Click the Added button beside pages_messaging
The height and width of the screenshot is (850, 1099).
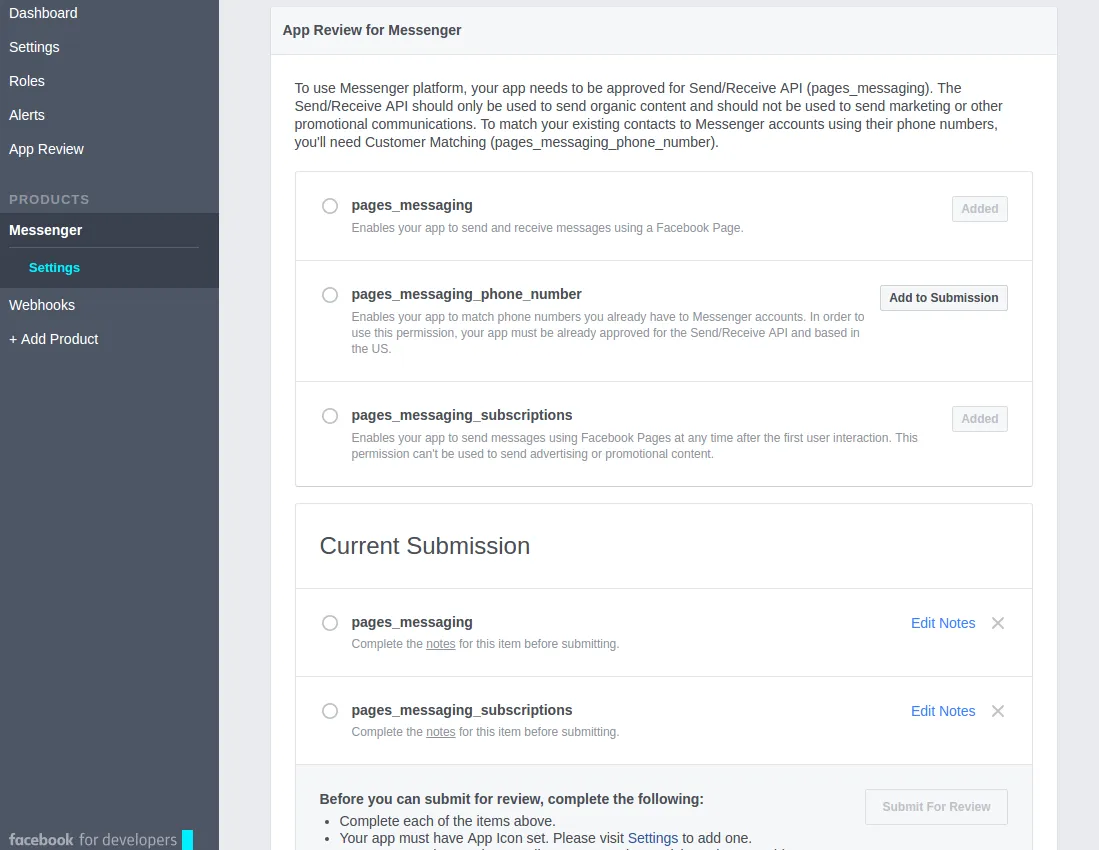point(979,209)
